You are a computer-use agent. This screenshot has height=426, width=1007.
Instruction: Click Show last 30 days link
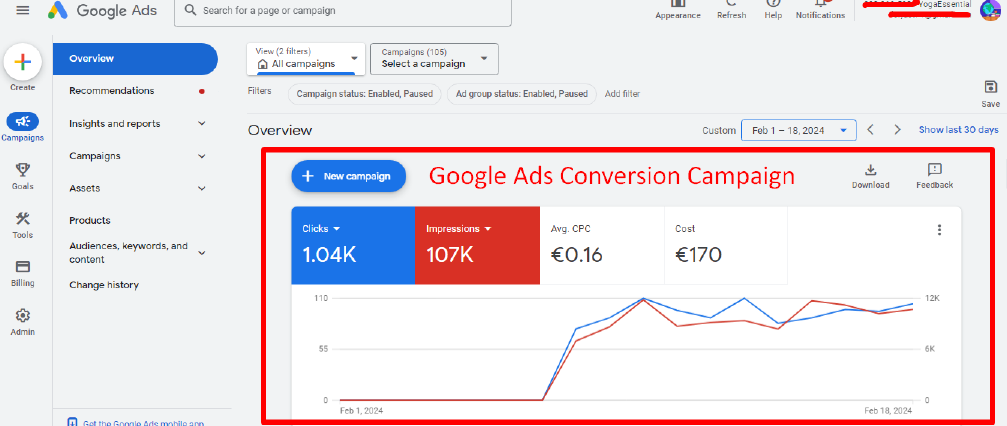click(x=958, y=130)
